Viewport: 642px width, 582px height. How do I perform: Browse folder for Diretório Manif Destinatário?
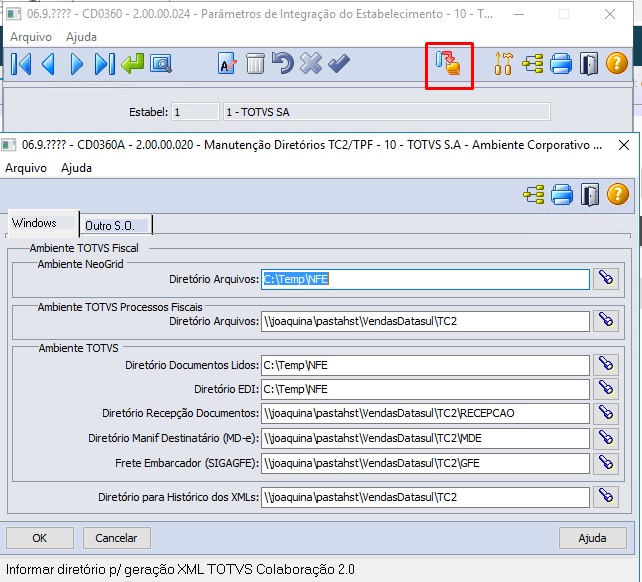point(606,438)
